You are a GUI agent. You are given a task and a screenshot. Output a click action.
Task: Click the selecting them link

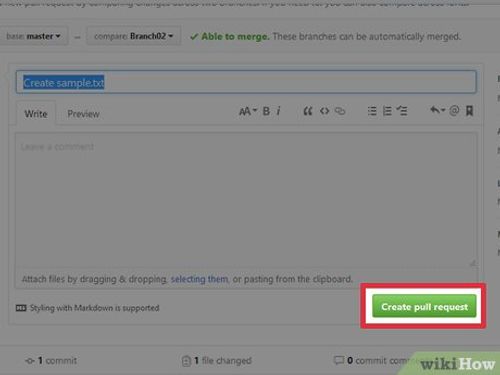click(x=199, y=279)
